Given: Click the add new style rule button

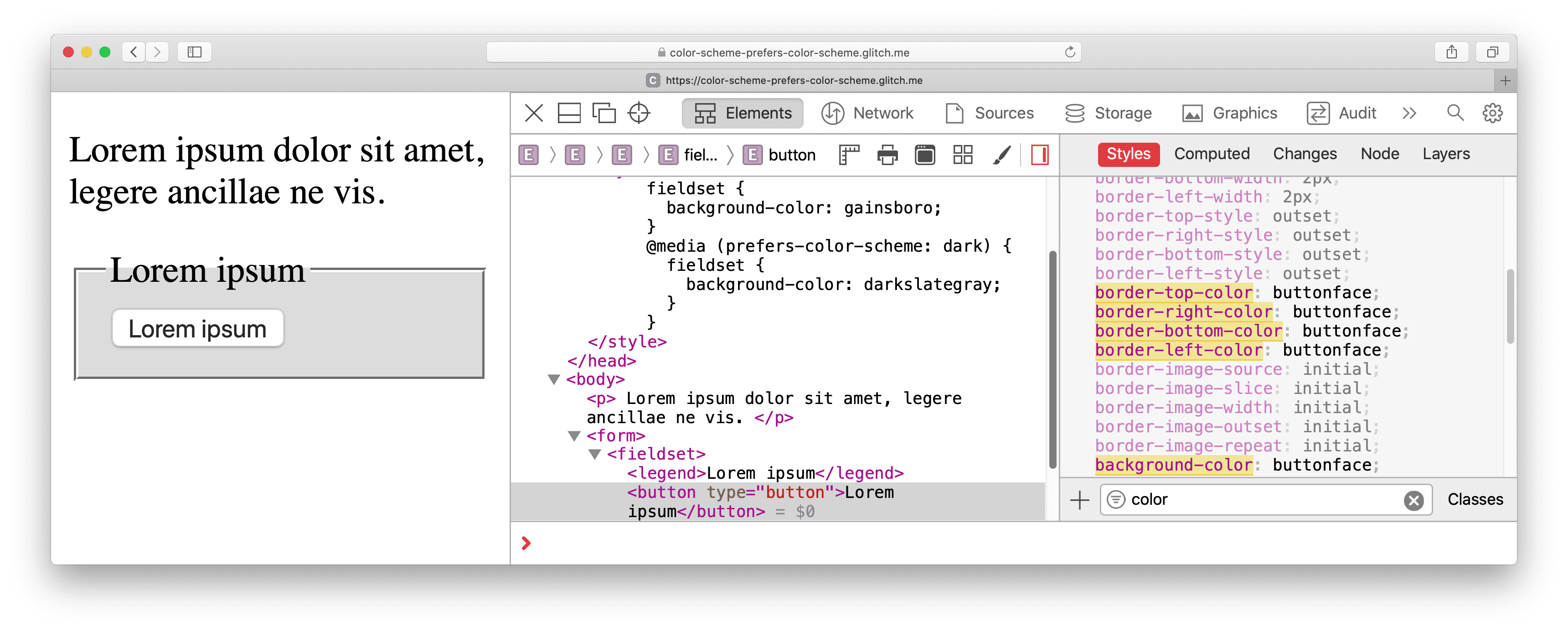Looking at the screenshot, I should [x=1082, y=499].
